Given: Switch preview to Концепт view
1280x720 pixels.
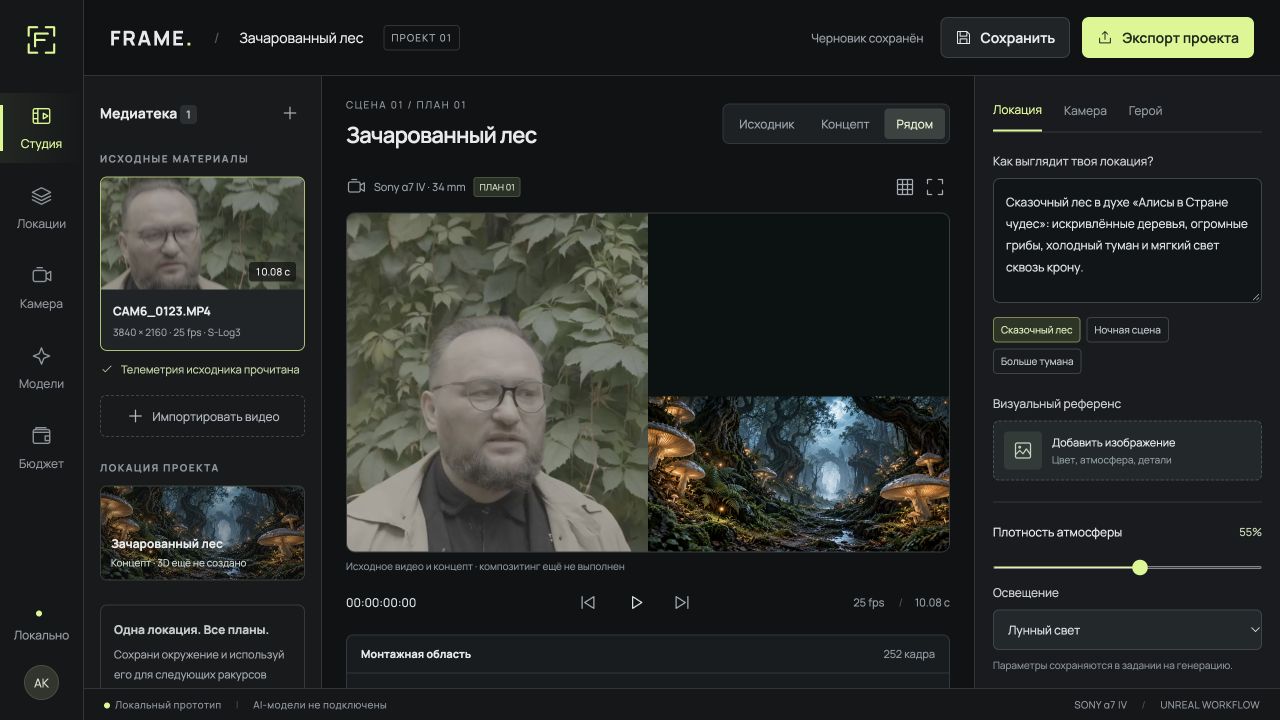Looking at the screenshot, I should [x=845, y=124].
